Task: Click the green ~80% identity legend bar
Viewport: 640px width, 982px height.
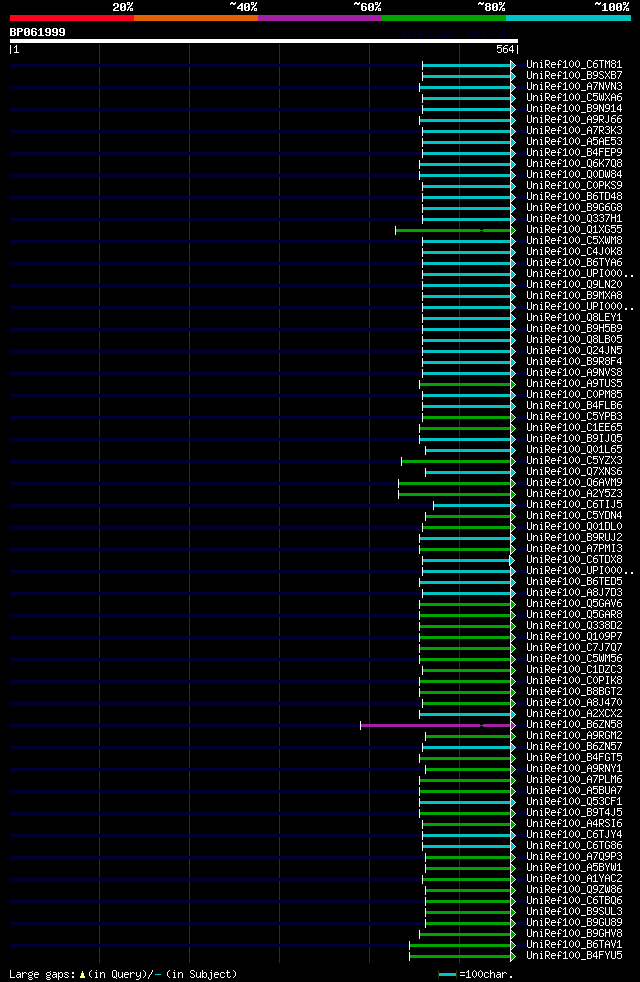Action: 444,18
